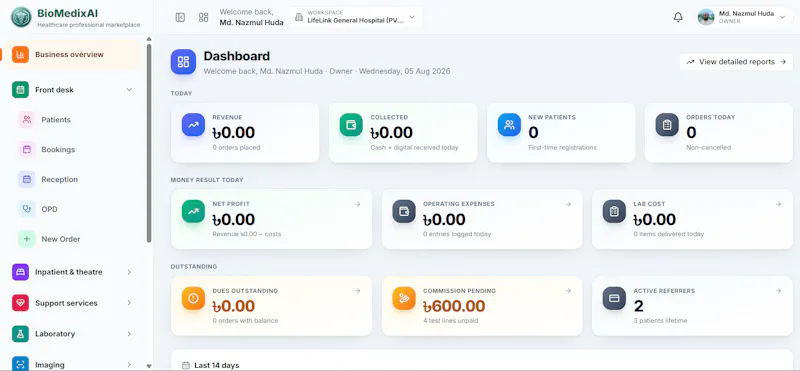This screenshot has height=371, width=800.
Task: Click the sidebar scrollbar thumb
Action: click(x=149, y=143)
